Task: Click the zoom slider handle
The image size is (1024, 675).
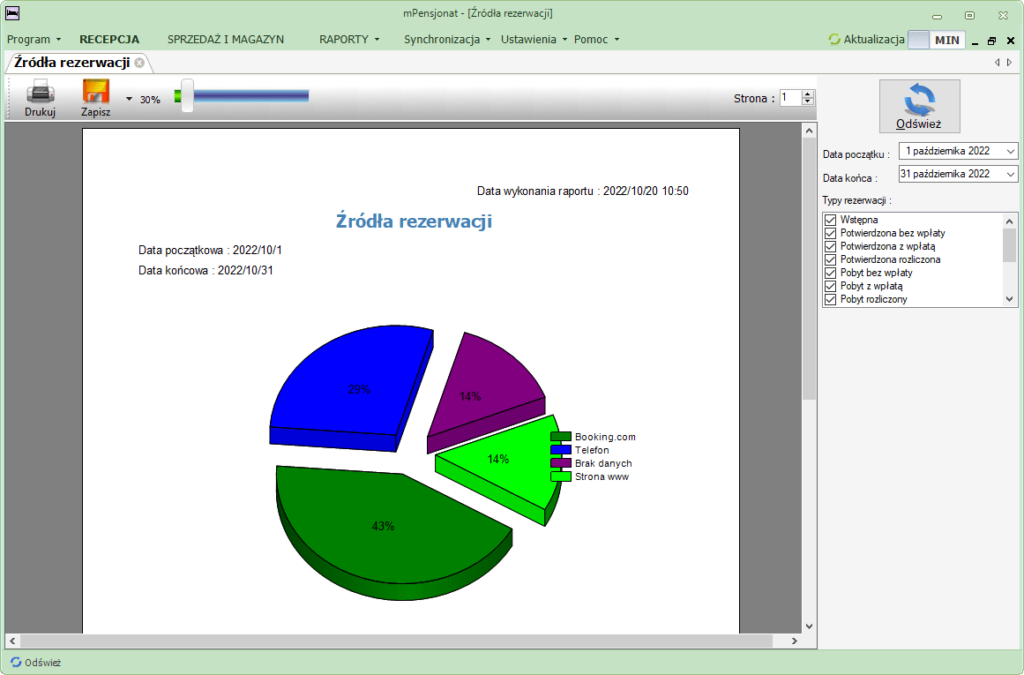Action: (187, 96)
